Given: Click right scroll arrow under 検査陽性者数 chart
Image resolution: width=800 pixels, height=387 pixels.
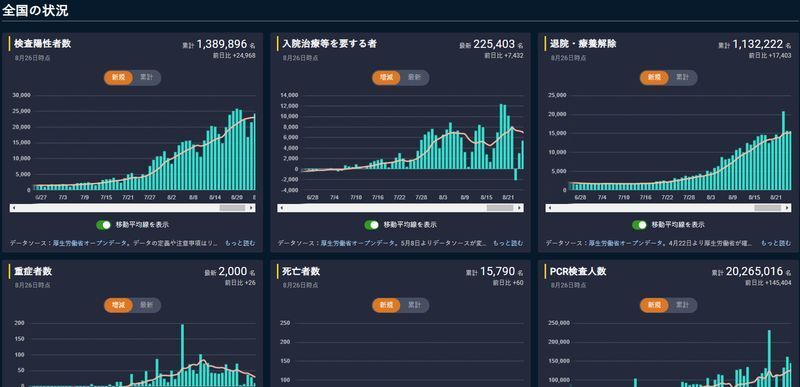Looking at the screenshot, I should click(252, 208).
